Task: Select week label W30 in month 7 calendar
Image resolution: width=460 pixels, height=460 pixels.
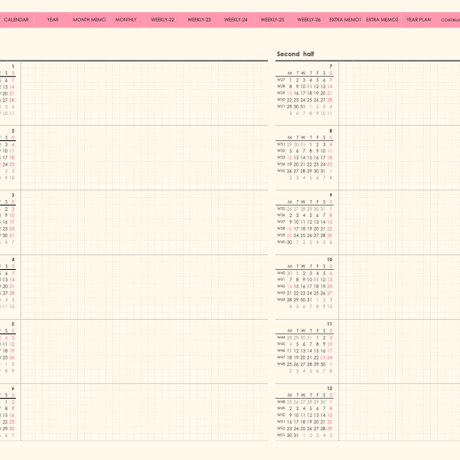Action: click(281, 100)
